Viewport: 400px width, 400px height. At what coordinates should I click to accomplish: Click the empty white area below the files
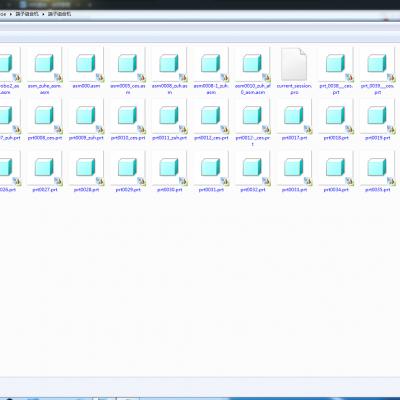coord(200,283)
